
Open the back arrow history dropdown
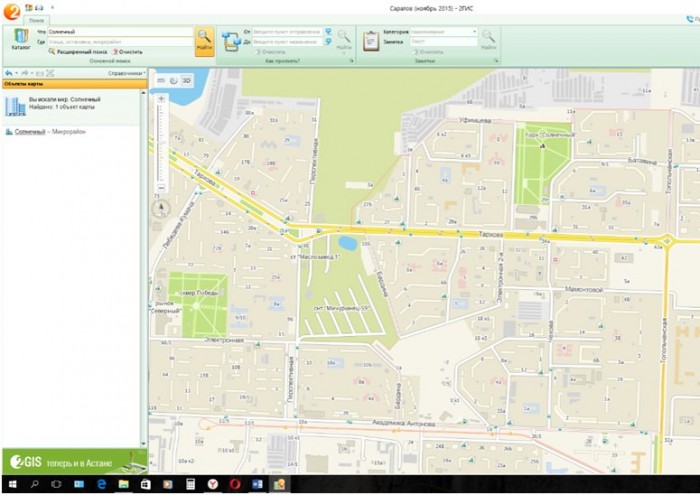coord(18,73)
